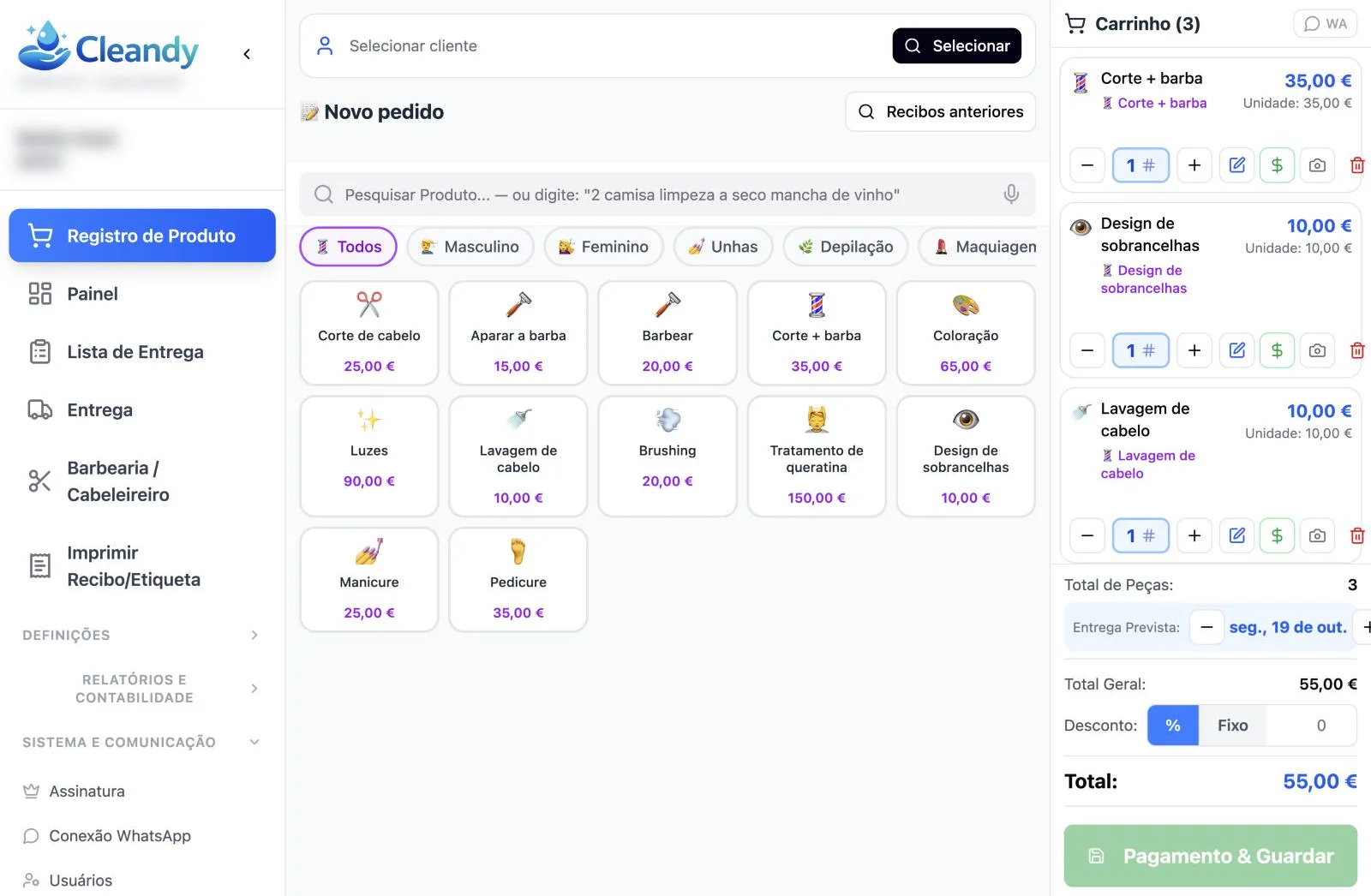Open WA WhatsApp button in cart header

click(x=1326, y=24)
